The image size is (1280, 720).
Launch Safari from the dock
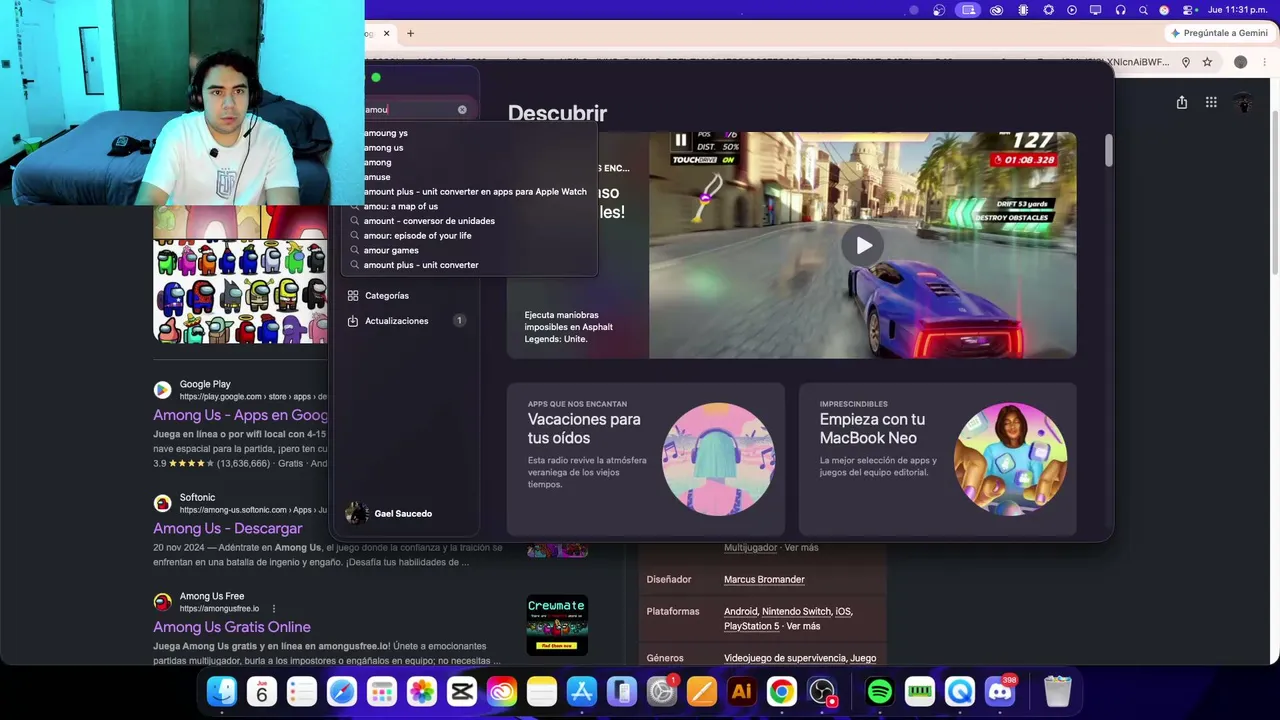[x=342, y=691]
